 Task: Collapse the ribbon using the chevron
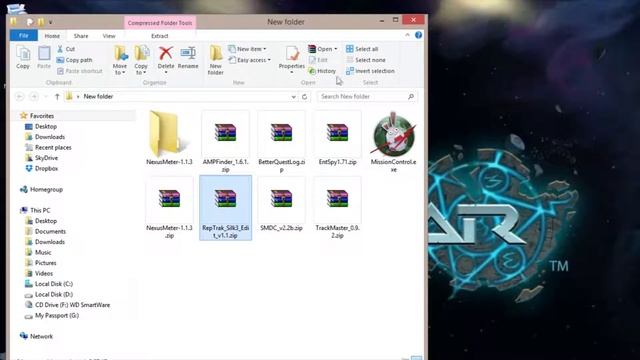click(x=407, y=35)
